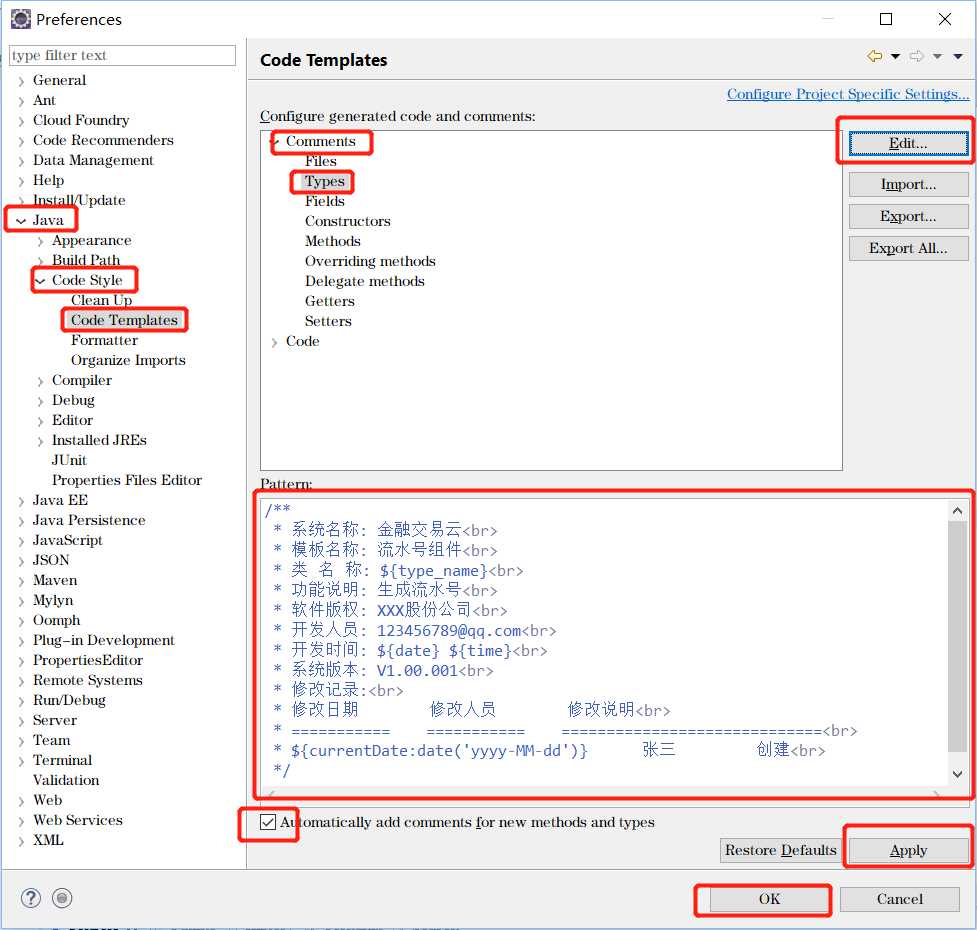Screen dimensions: 977x930
Task: Expand the Maven preferences node
Action: pos(21,581)
